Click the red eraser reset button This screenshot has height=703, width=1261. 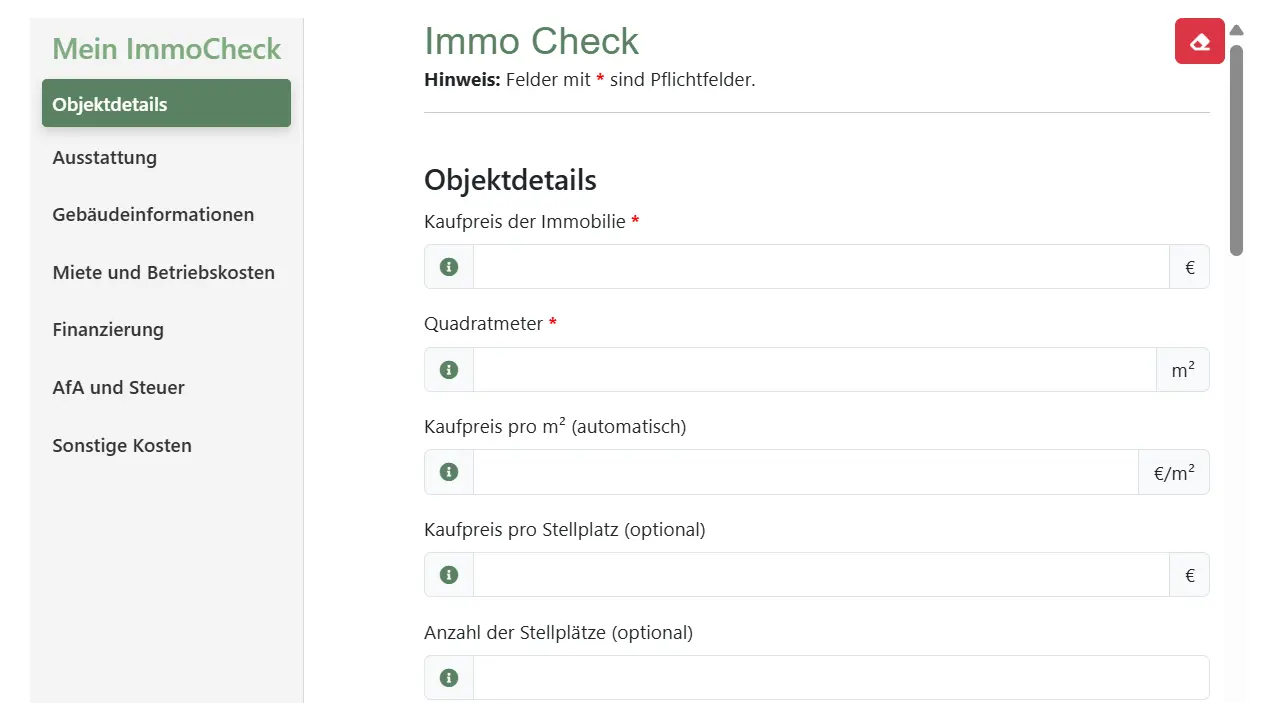click(1199, 42)
